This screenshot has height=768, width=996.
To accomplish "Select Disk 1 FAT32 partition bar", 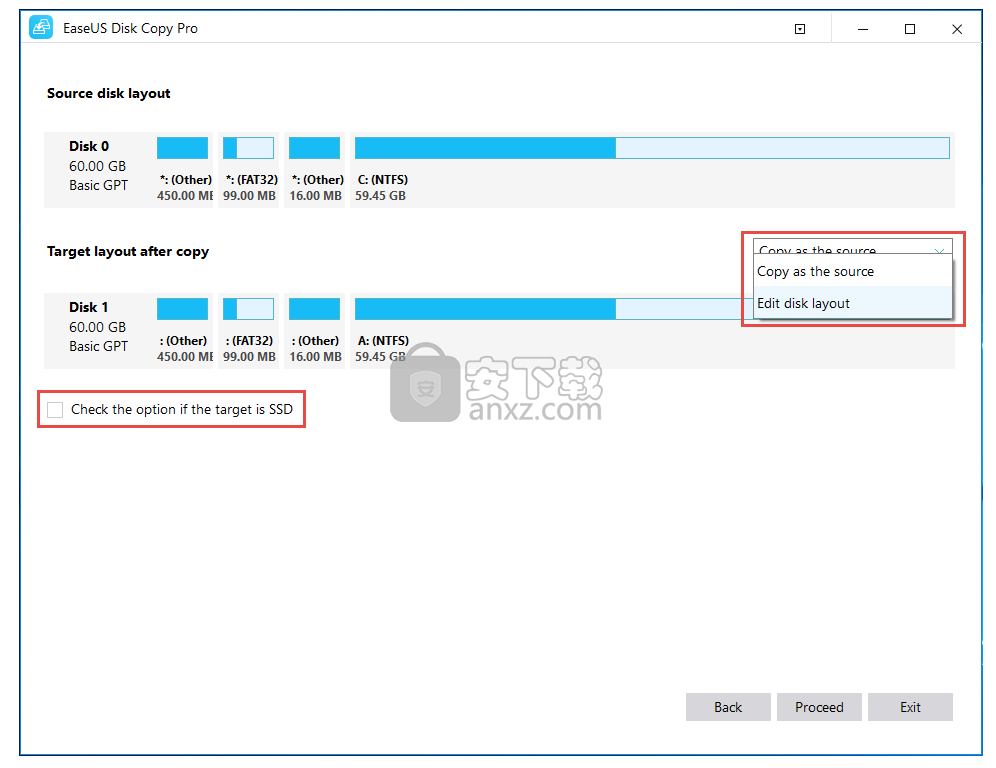I will 248,309.
